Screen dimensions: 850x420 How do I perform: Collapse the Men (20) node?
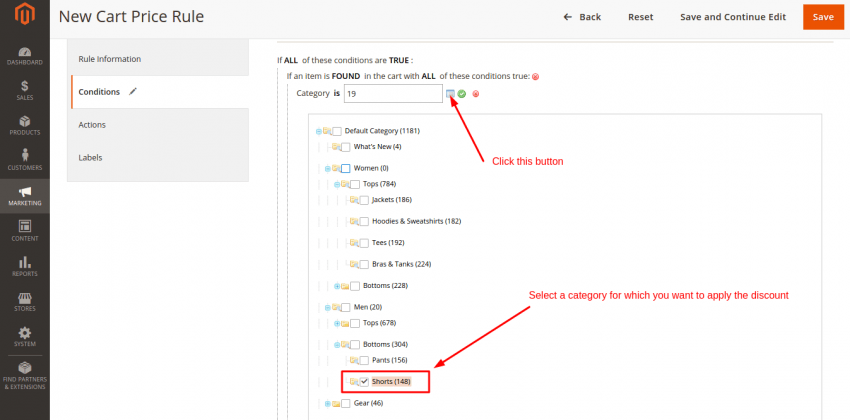(x=327, y=307)
